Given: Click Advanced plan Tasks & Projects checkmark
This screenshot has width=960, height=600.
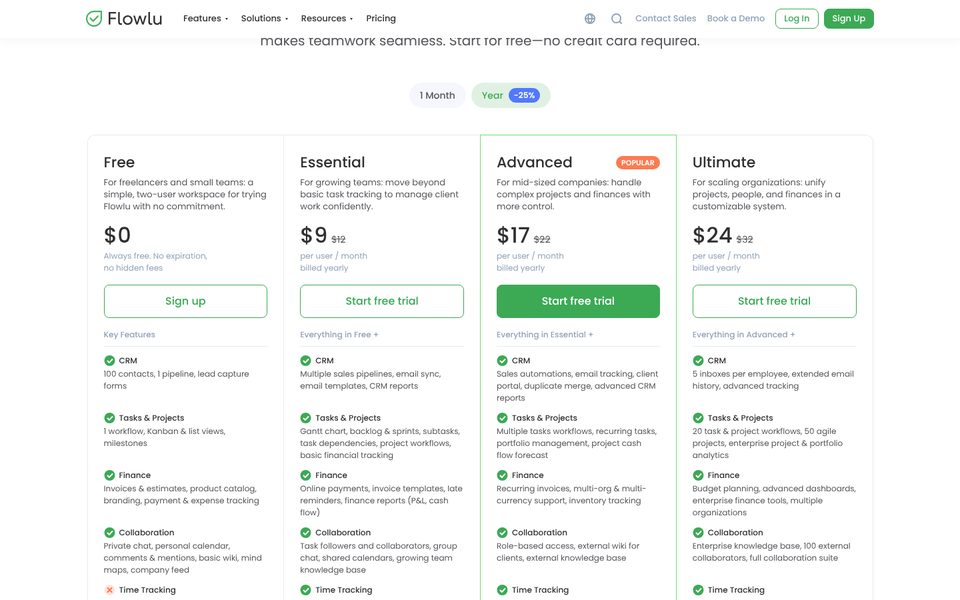Looking at the screenshot, I should tap(502, 418).
